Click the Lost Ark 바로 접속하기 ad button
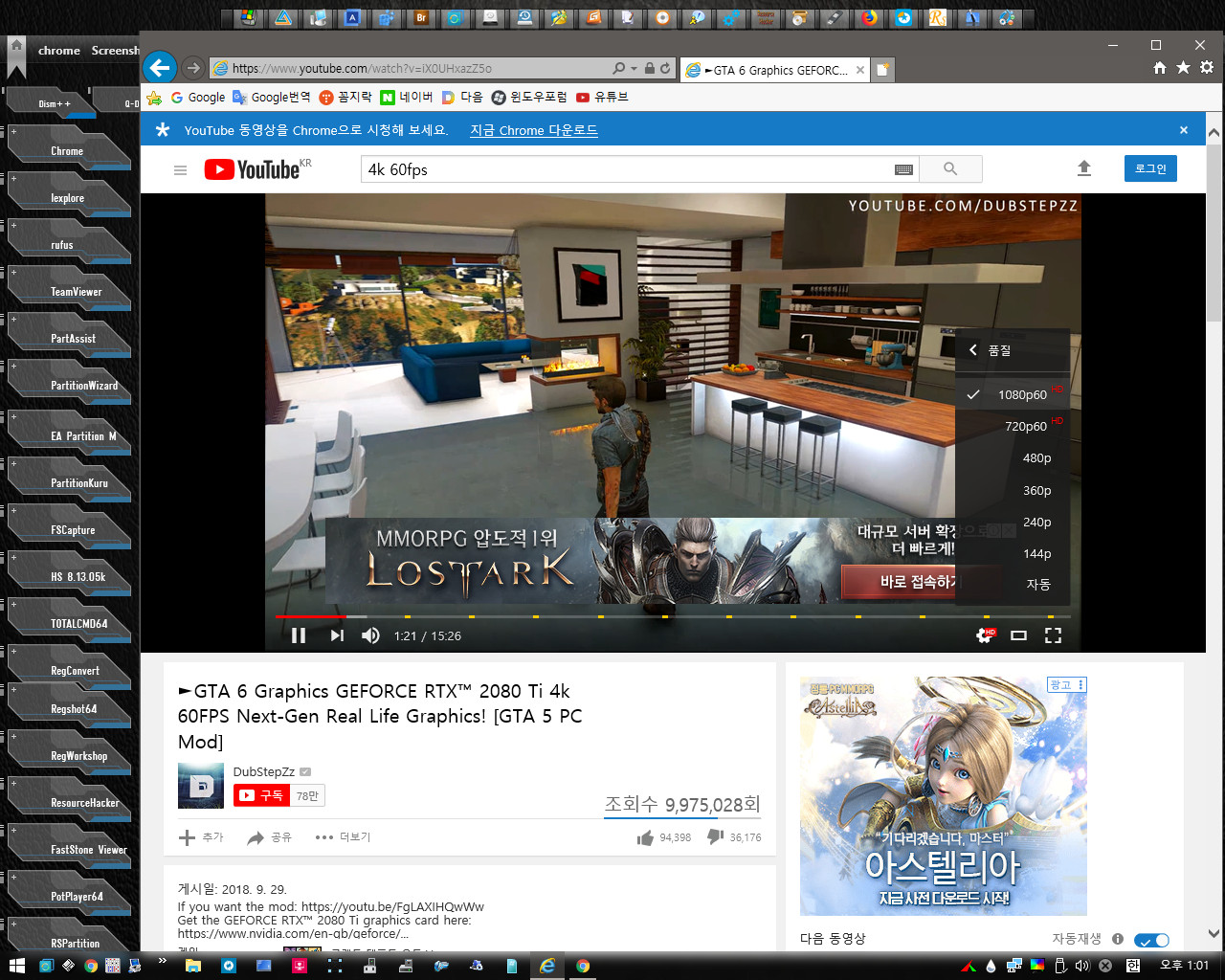Screen dimensions: 1225x980 pos(899,581)
